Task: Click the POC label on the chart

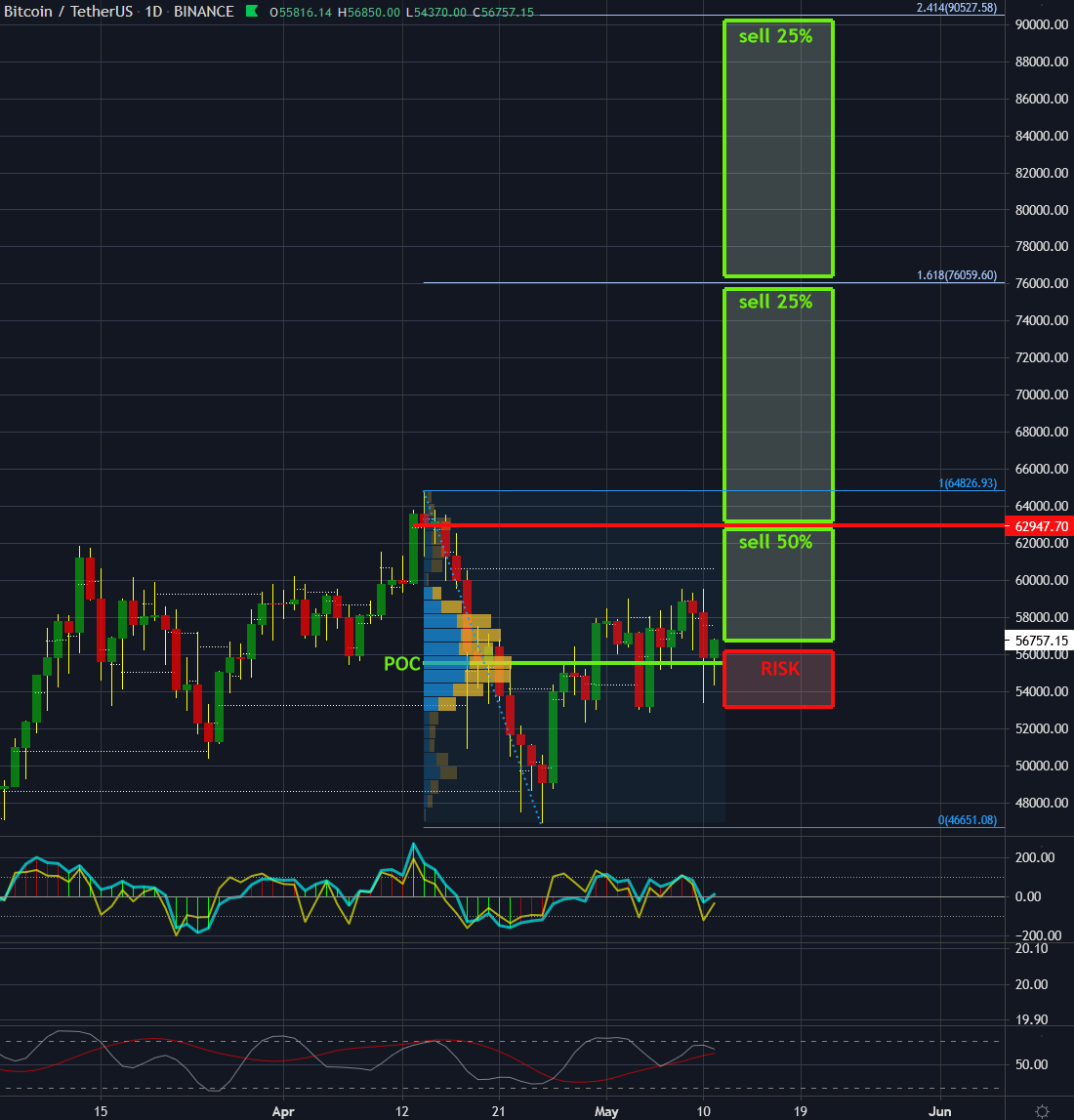Action: tap(402, 664)
